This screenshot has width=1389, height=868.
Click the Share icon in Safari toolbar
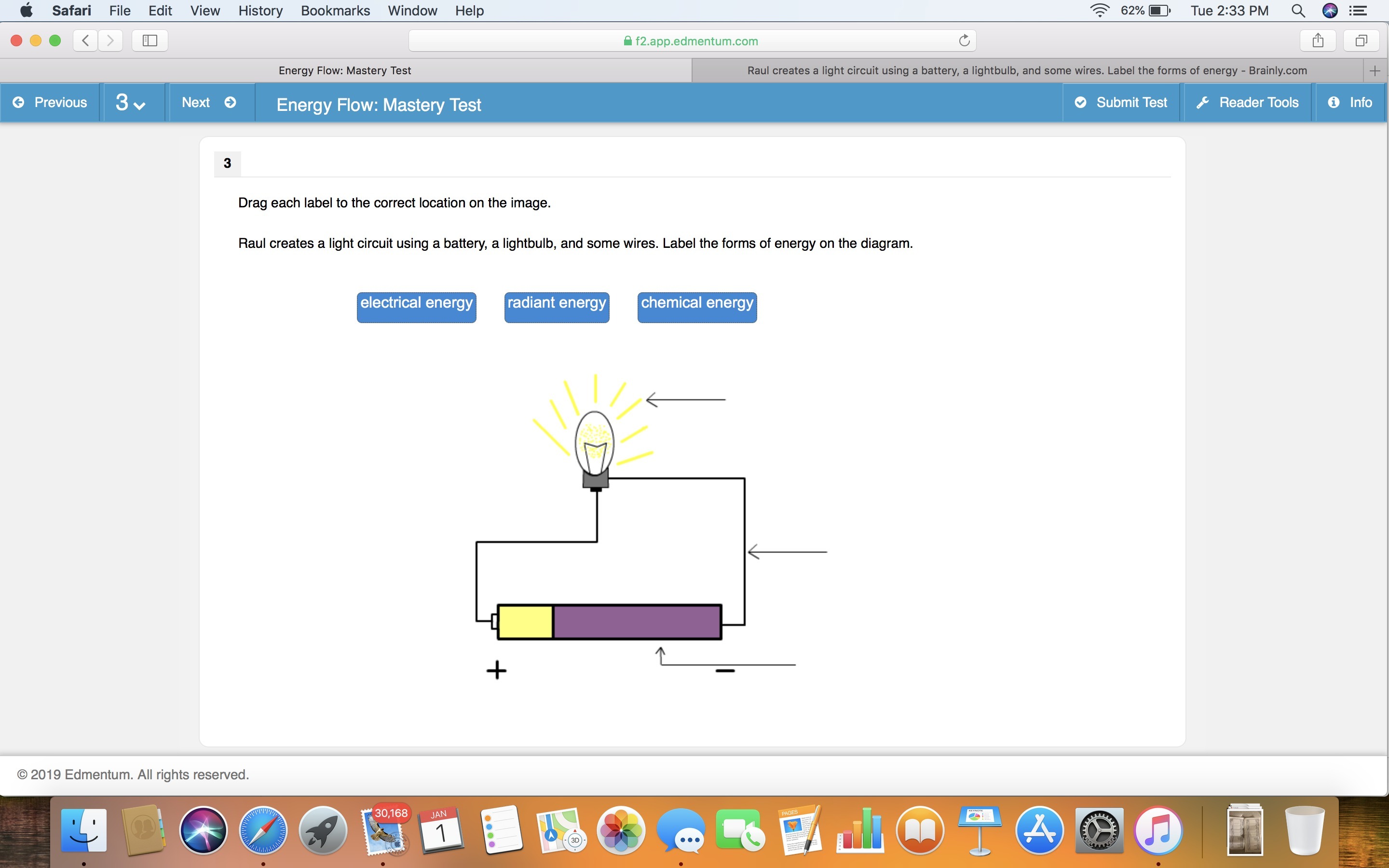click(x=1319, y=40)
